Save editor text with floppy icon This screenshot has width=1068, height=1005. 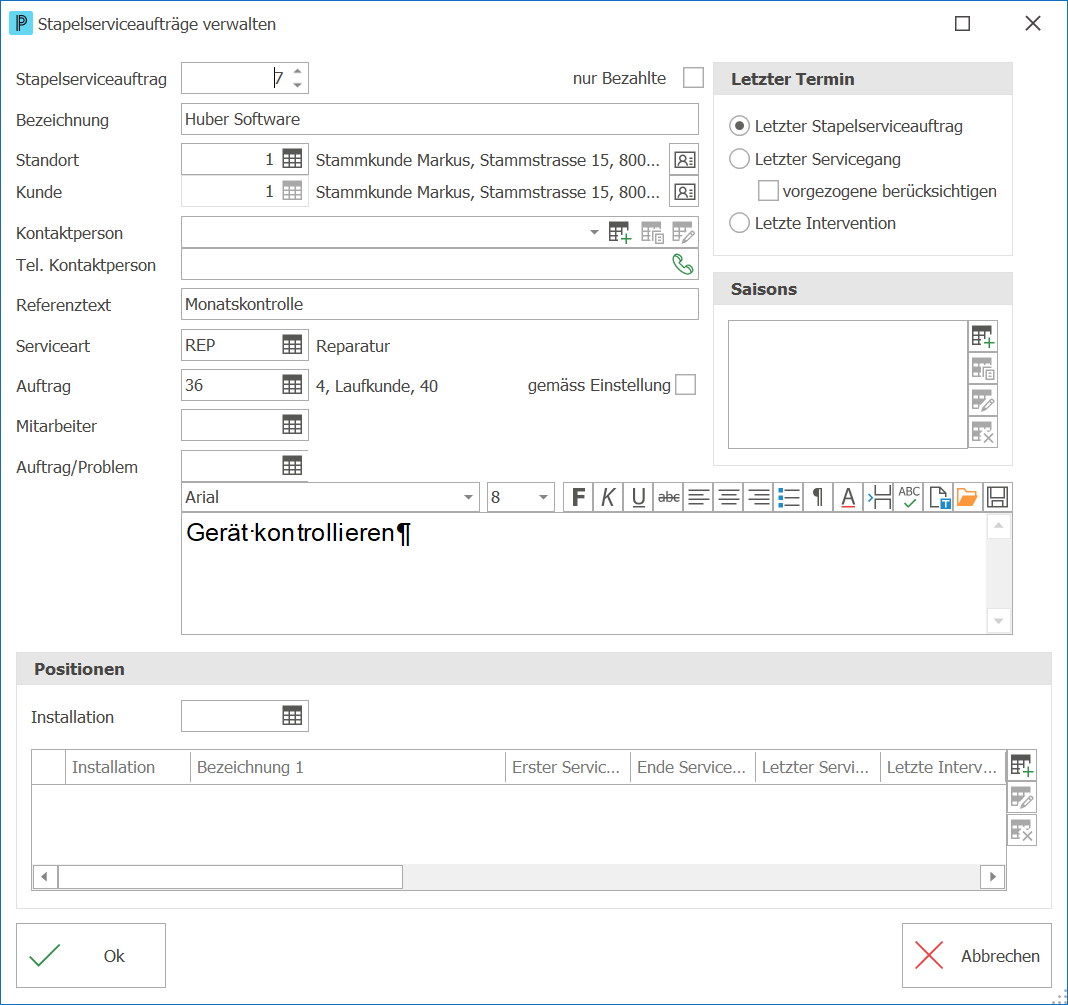997,498
